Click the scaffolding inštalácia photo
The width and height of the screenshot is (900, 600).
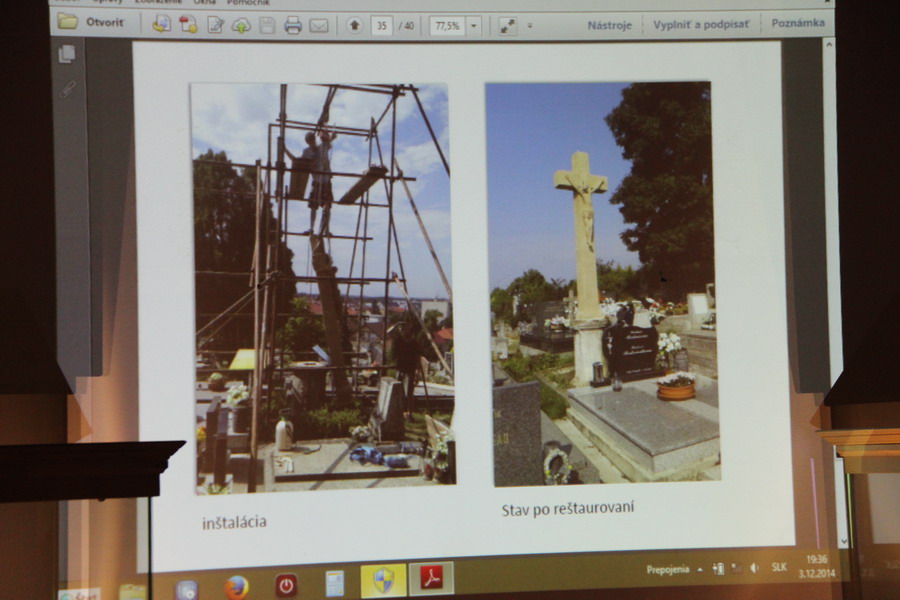[x=324, y=288]
